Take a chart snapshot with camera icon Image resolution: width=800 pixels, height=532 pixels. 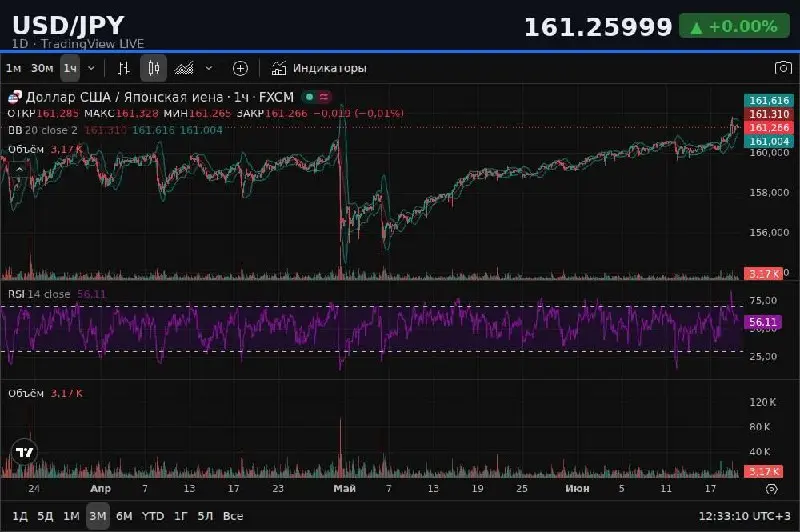pyautogui.click(x=783, y=68)
